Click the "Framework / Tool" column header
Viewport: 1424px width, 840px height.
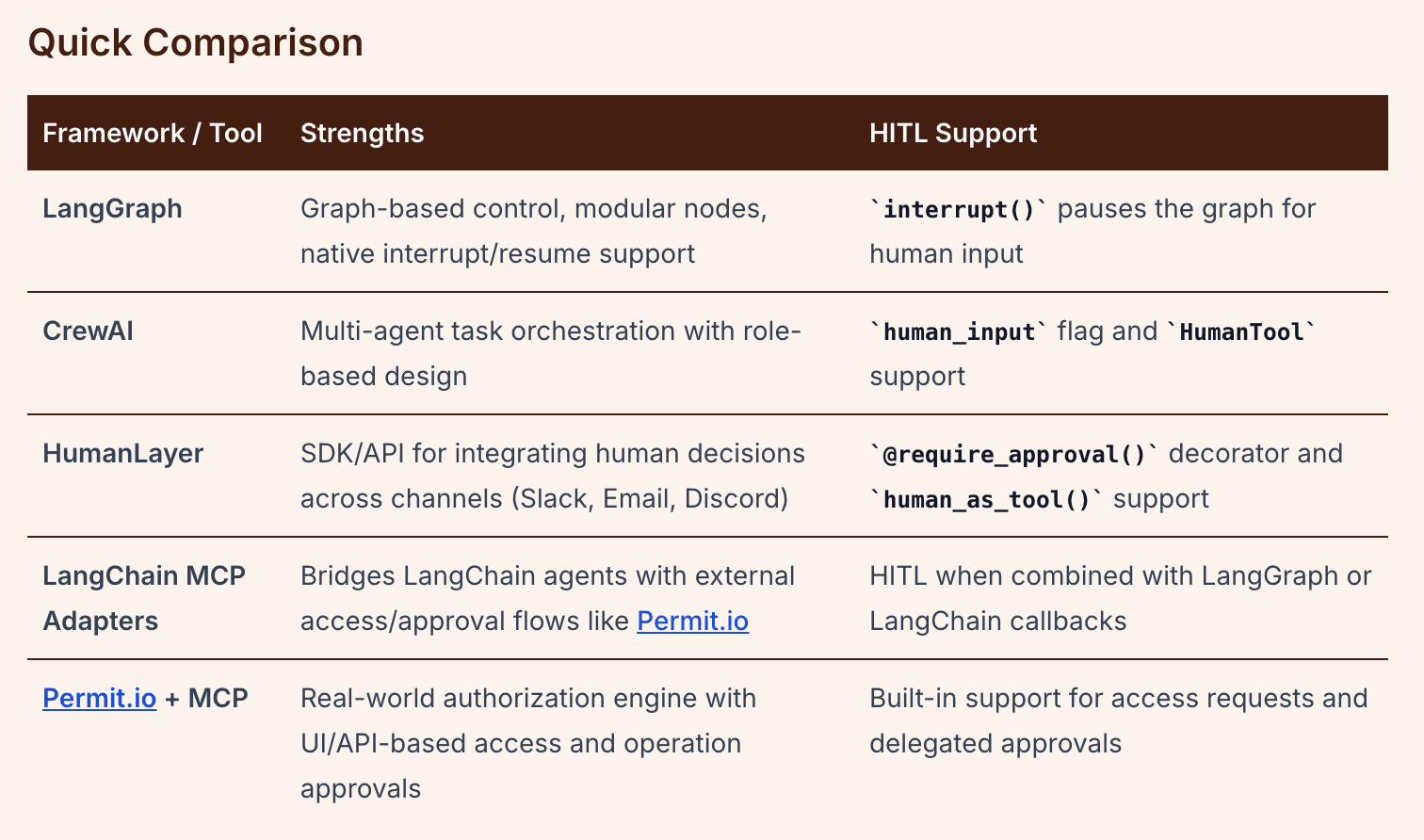(153, 133)
